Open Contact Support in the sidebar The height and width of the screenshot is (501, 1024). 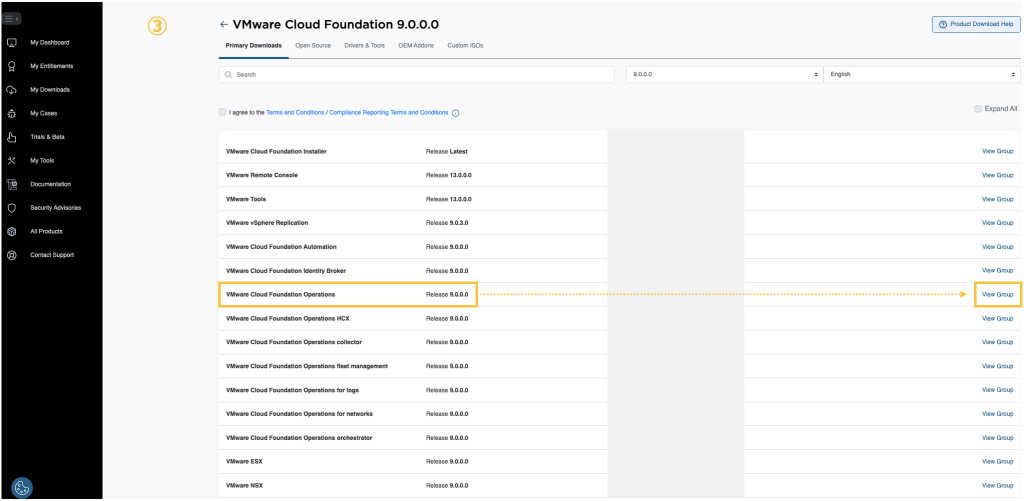[52, 255]
